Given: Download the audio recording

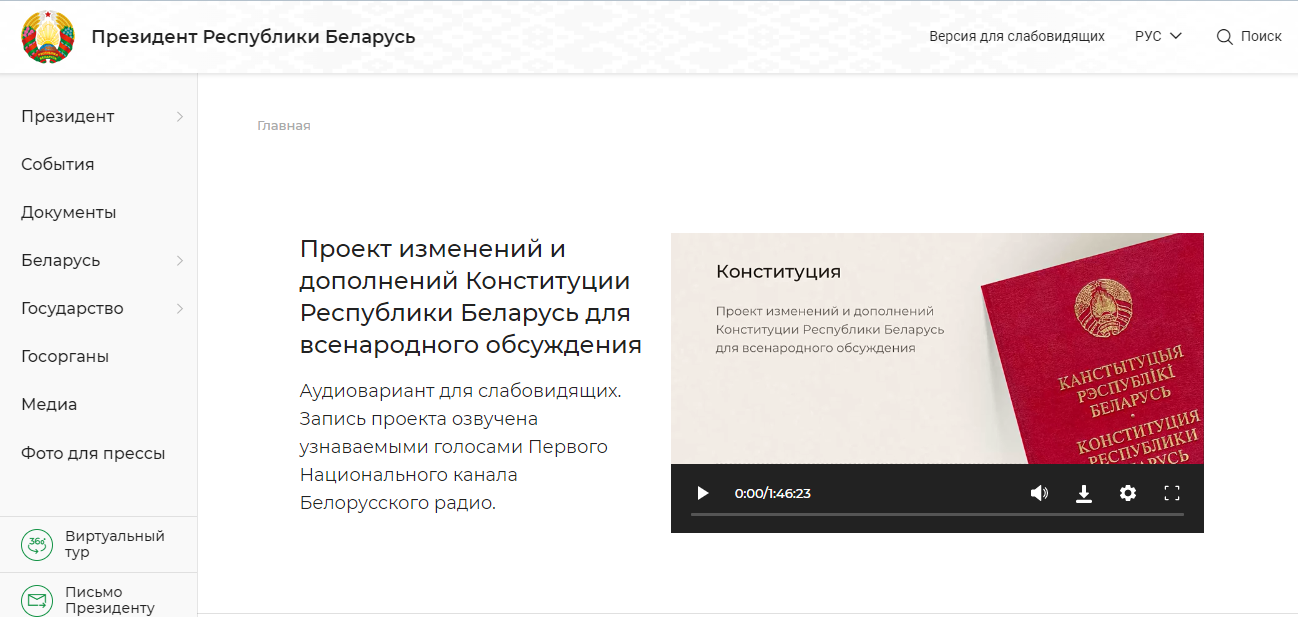Looking at the screenshot, I should [1084, 493].
